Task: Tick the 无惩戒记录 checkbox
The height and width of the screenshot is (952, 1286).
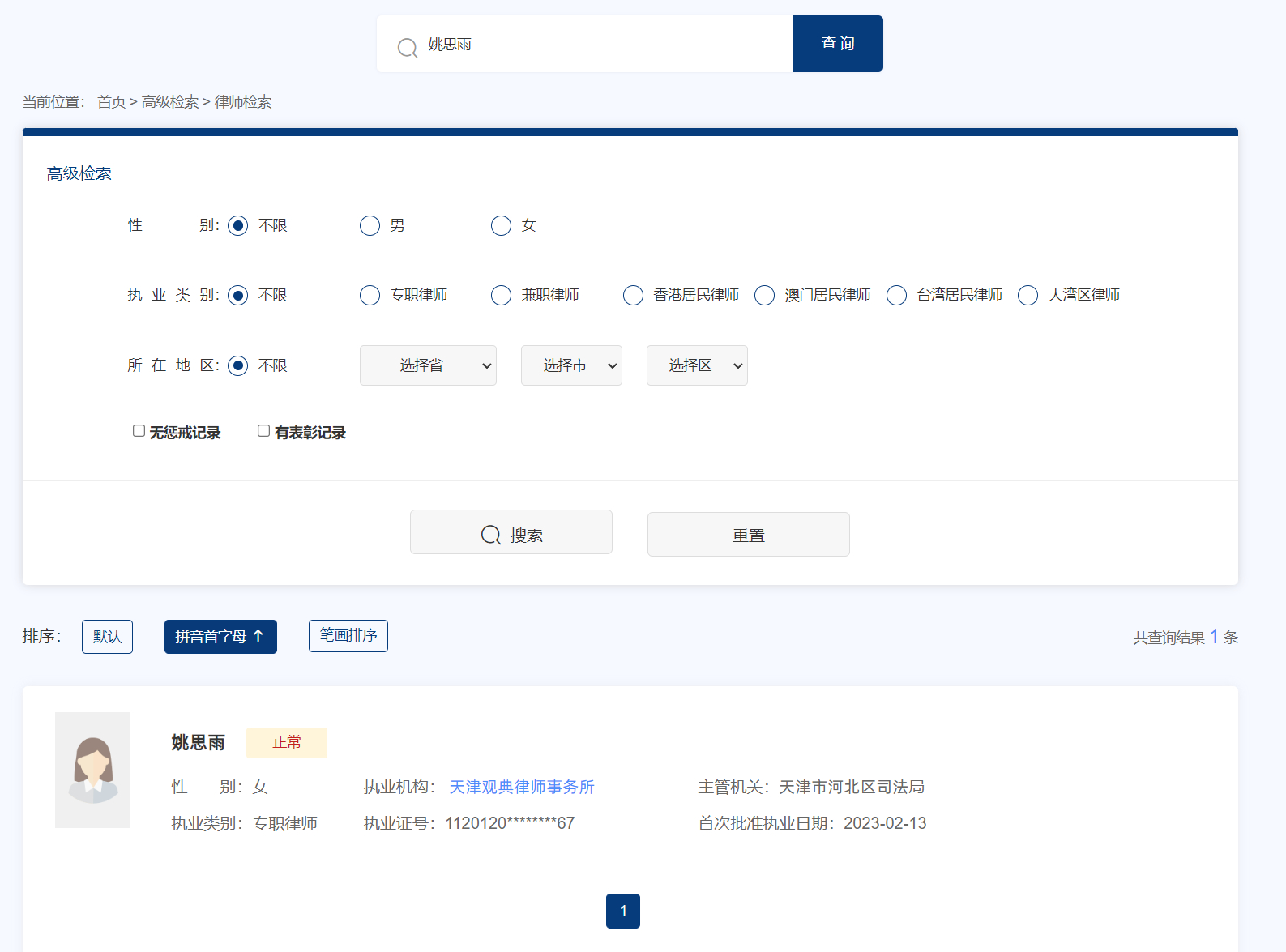Action: (139, 431)
